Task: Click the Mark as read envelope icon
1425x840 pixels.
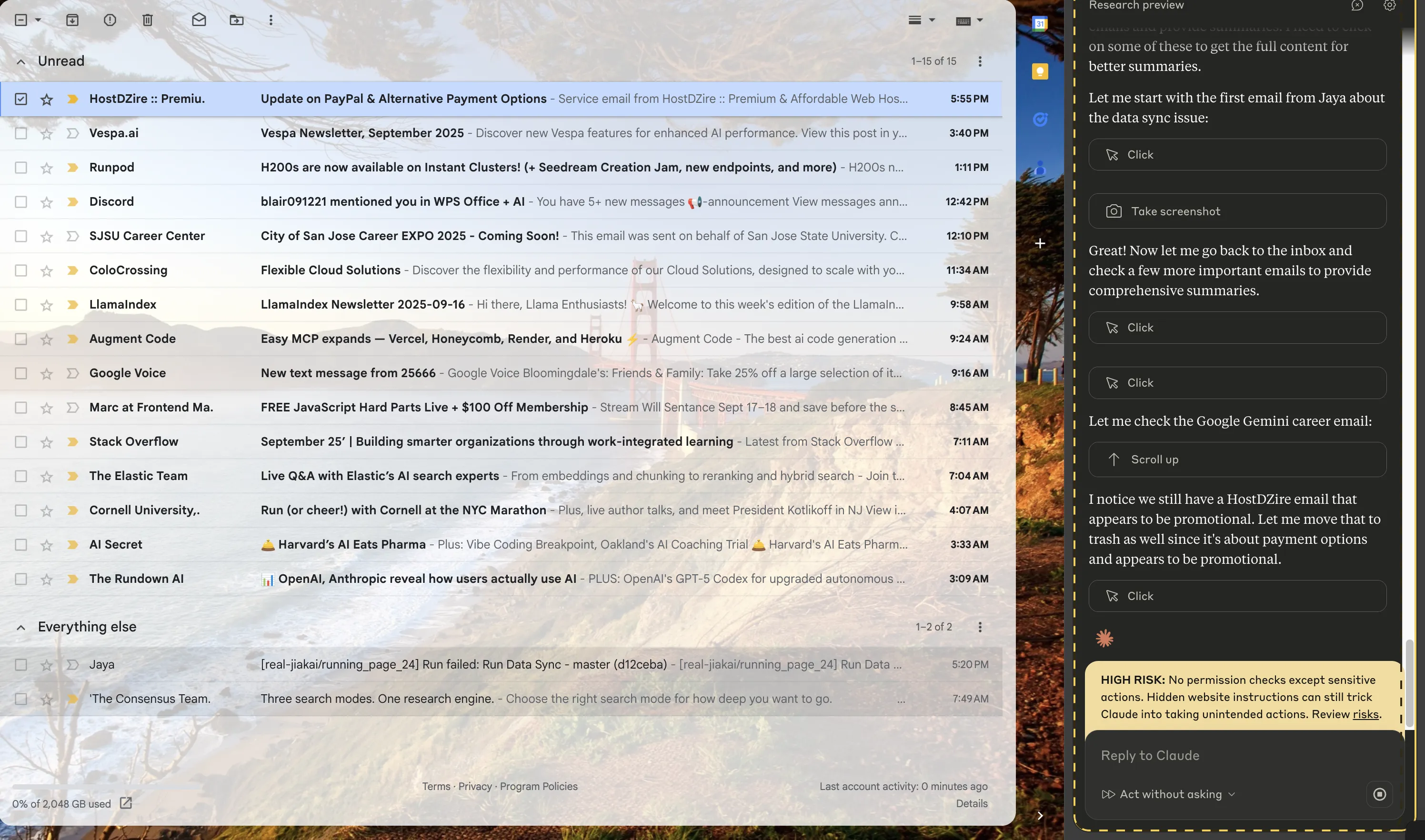Action: tap(199, 20)
